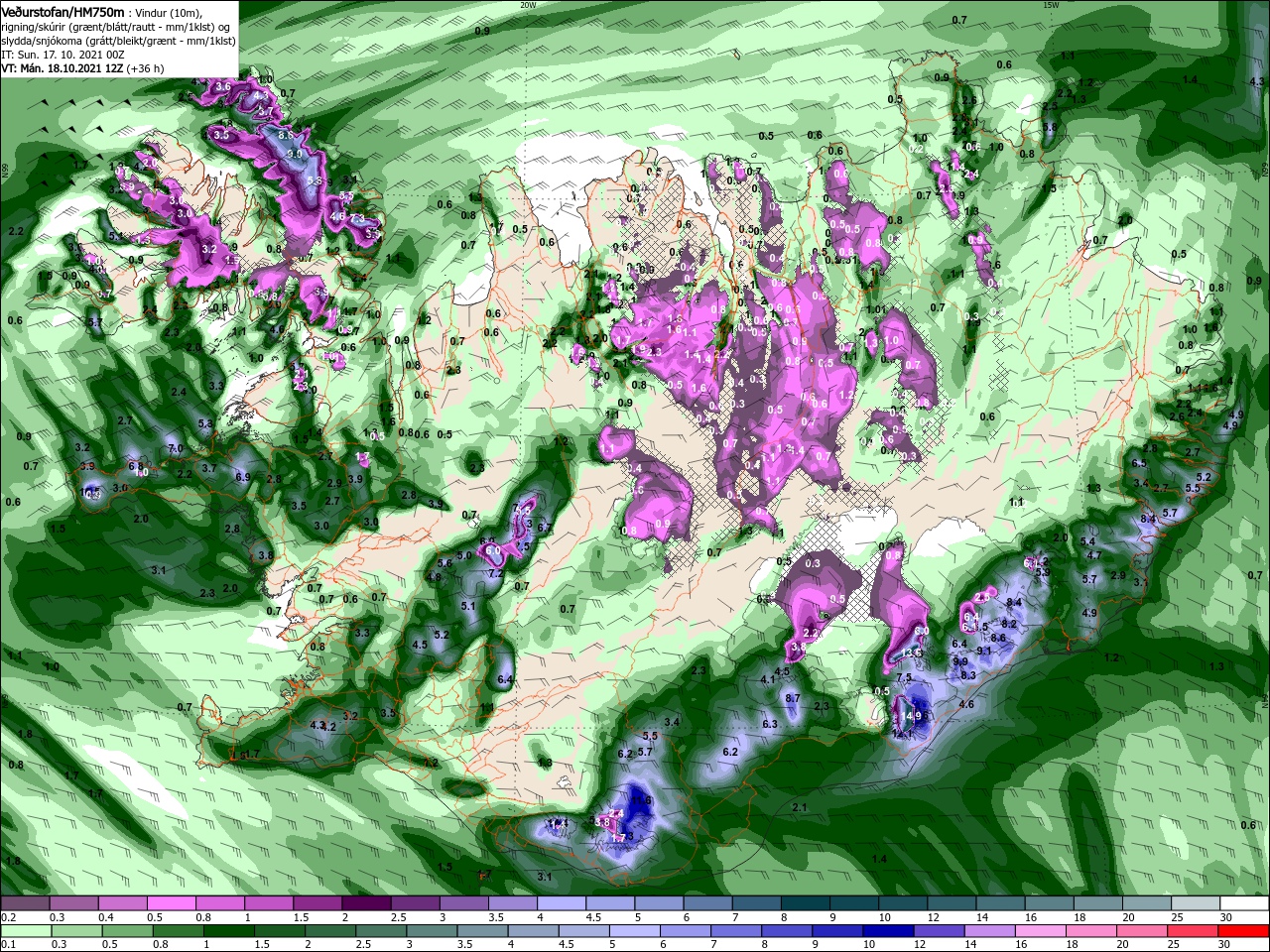Select the mauve 0.2–0.3 swatch in the top legend row
Screen dimensions: 1270x952
(25, 903)
